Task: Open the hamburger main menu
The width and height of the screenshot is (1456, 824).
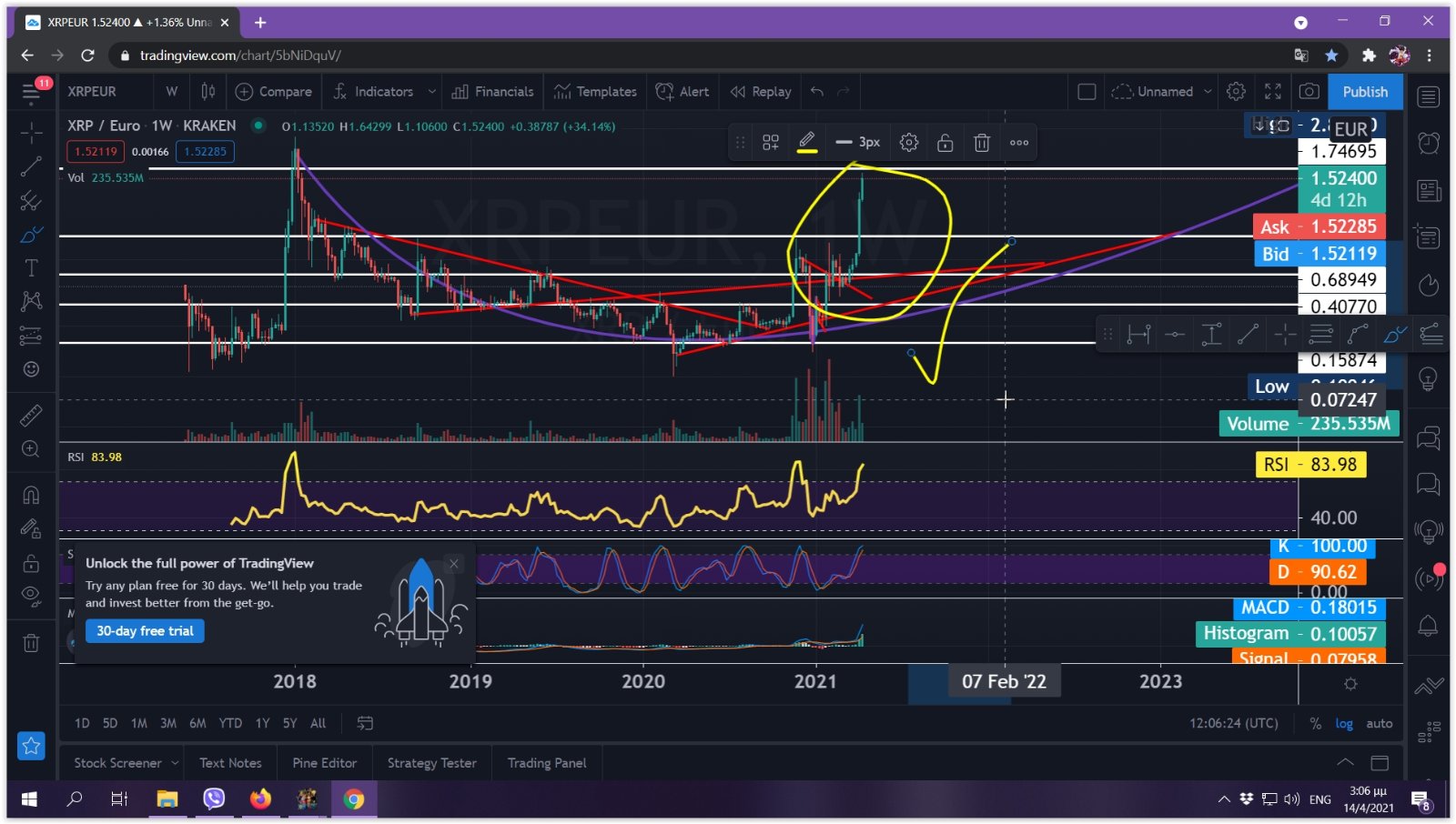Action: pos(31,92)
